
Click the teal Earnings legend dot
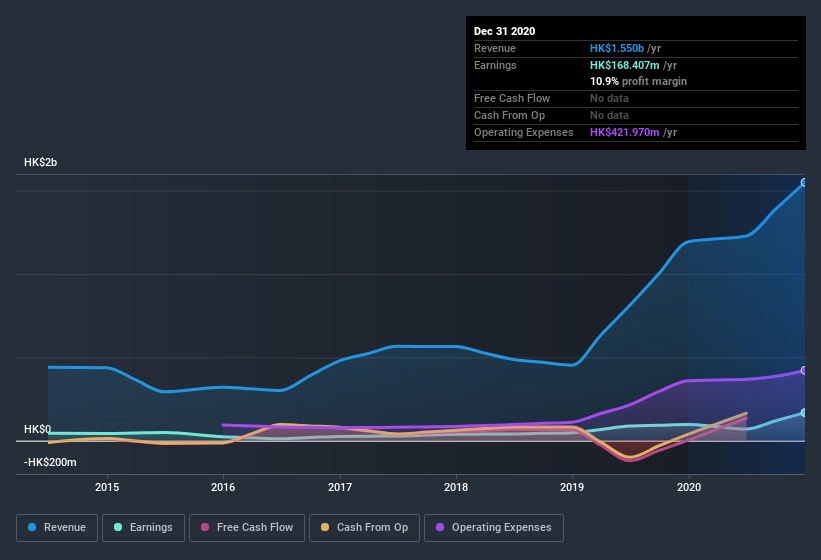point(119,527)
